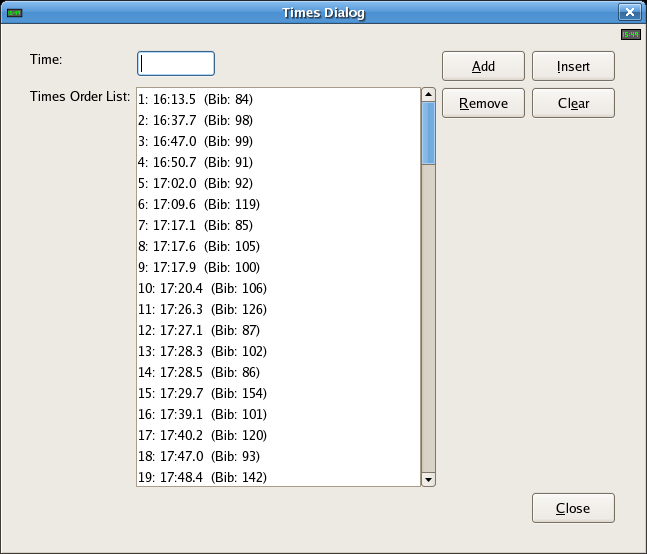Click the scrollbar up arrow
The height and width of the screenshot is (554, 647).
pyautogui.click(x=429, y=95)
